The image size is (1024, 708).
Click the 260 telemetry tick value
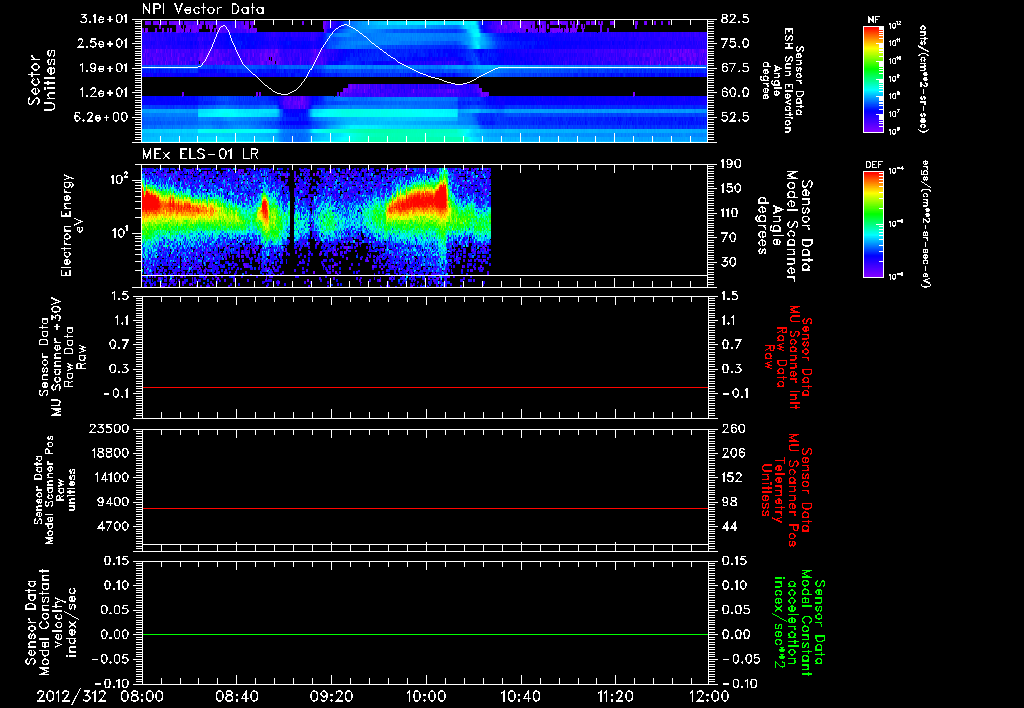[x=731, y=429]
